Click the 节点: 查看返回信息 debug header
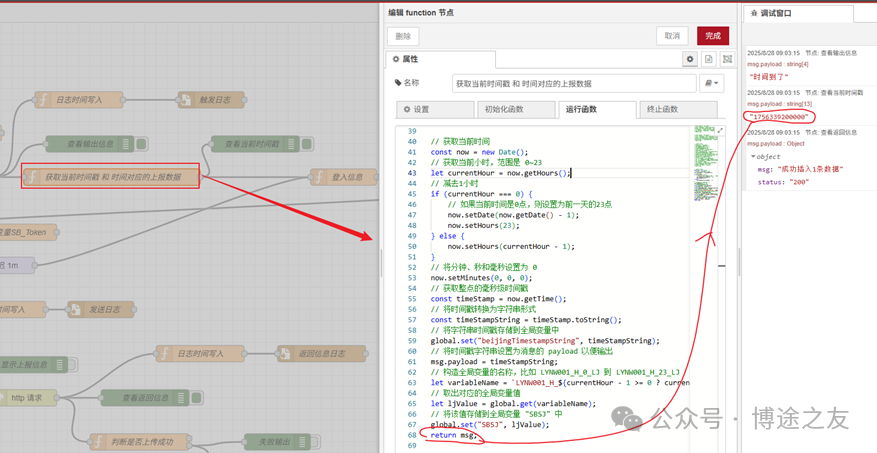 [831, 133]
